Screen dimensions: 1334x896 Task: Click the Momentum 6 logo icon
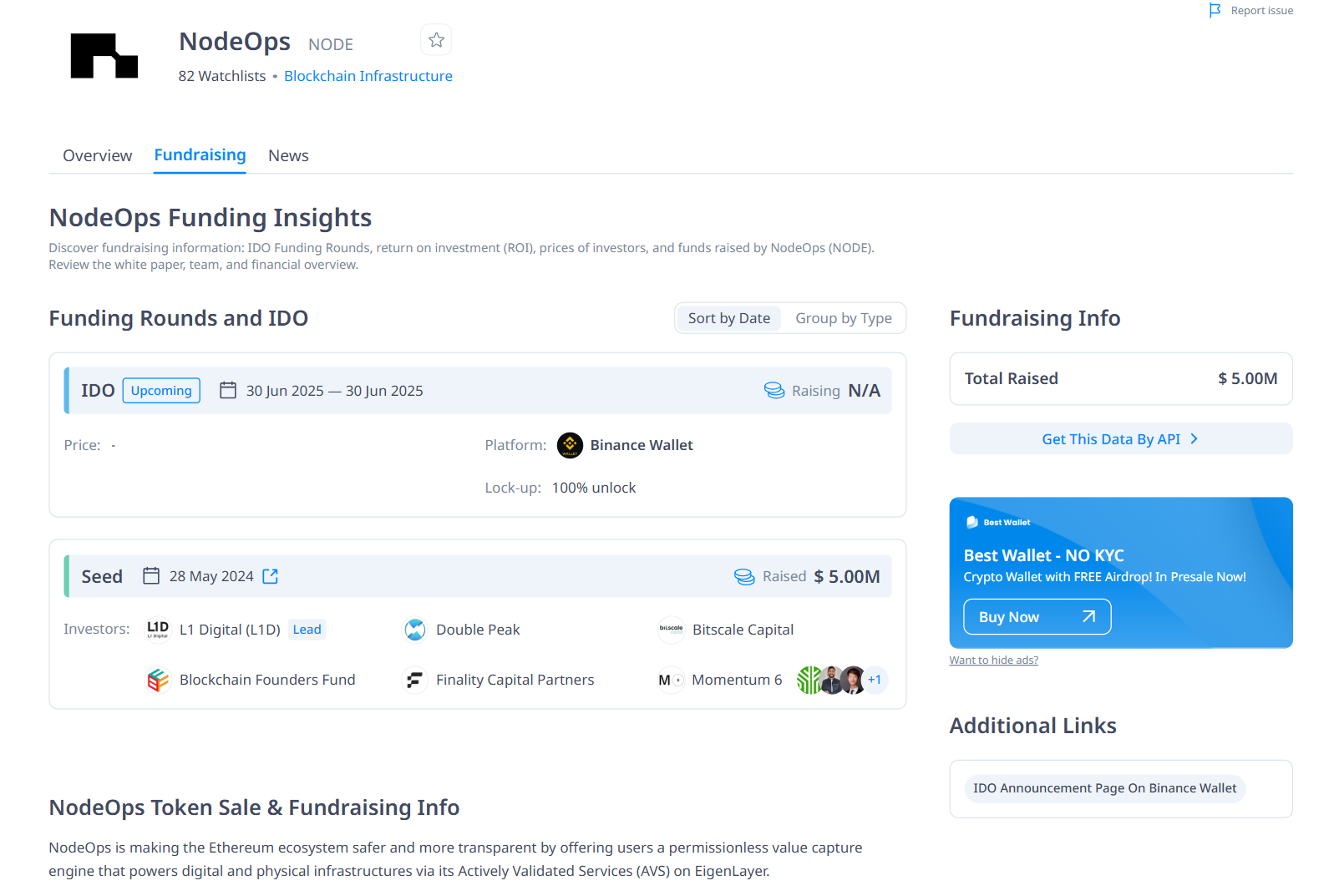pos(671,680)
